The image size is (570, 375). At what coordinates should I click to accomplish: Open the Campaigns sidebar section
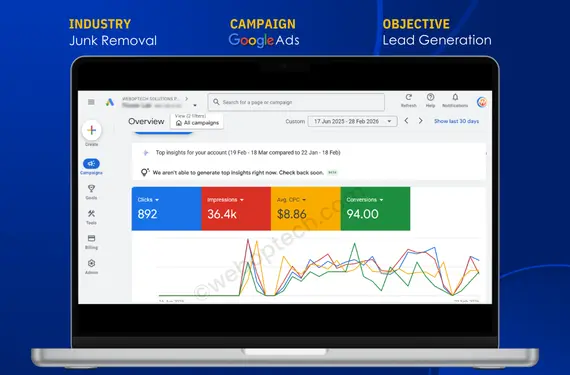[91, 166]
